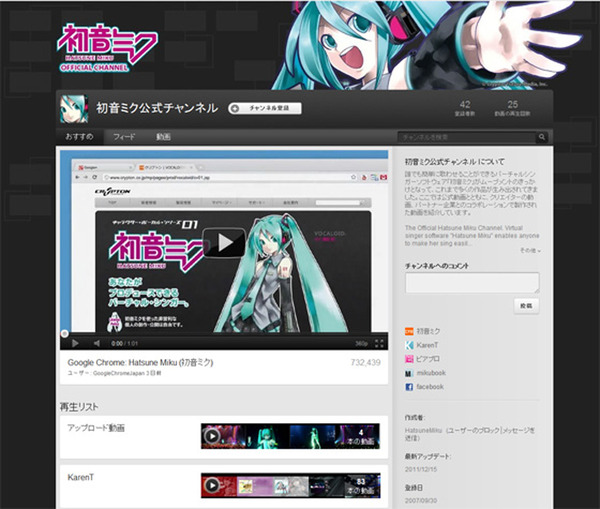600x509 pixels.
Task: Click the view count 732,439
Action: 365,362
